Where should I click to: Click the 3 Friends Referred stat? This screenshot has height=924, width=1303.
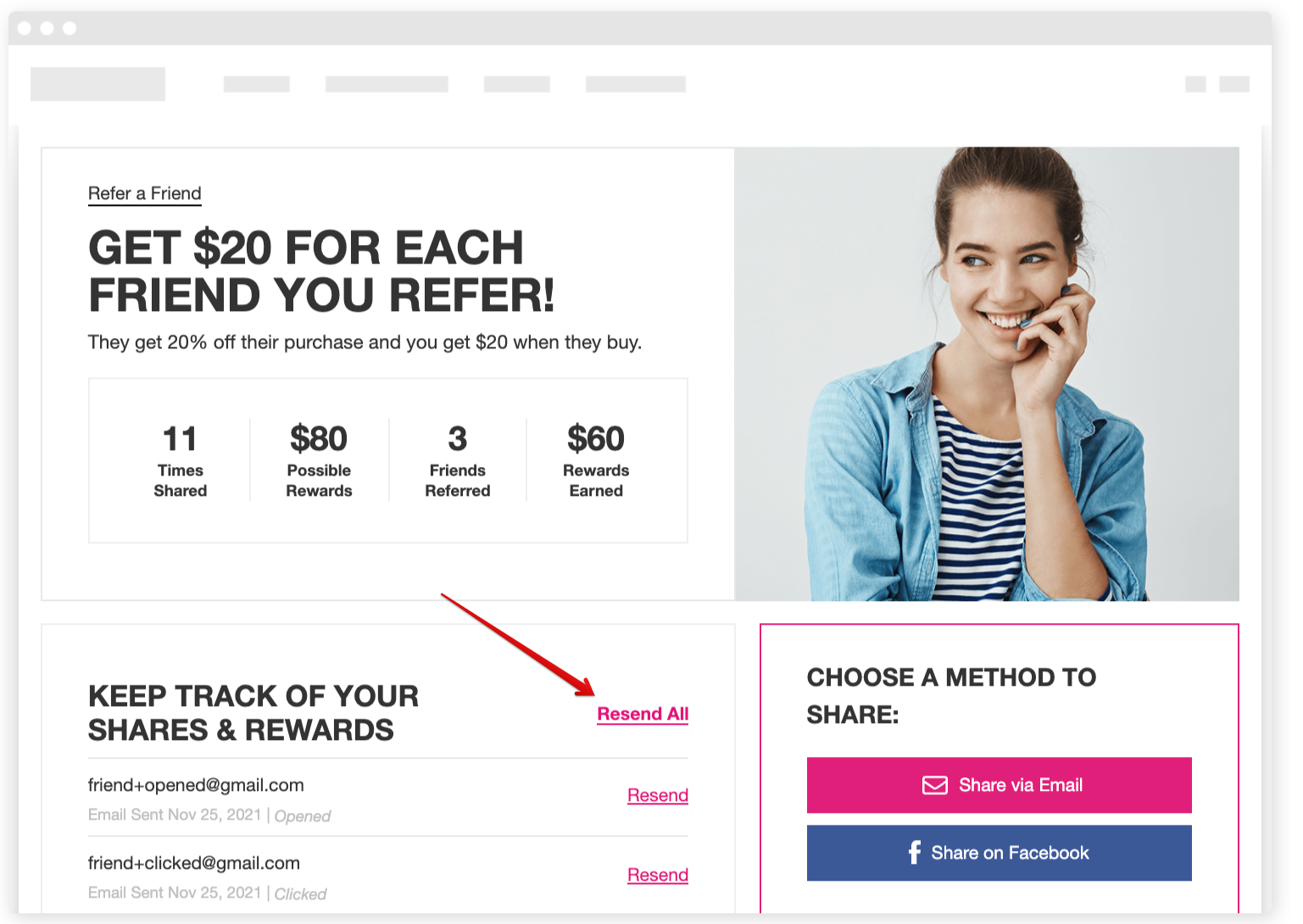click(x=458, y=460)
